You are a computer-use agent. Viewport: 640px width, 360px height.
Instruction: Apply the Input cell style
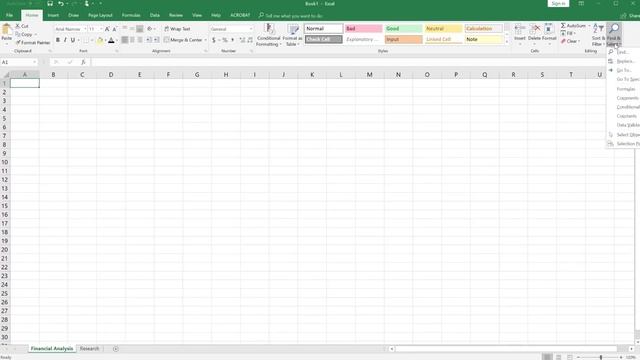(x=404, y=40)
